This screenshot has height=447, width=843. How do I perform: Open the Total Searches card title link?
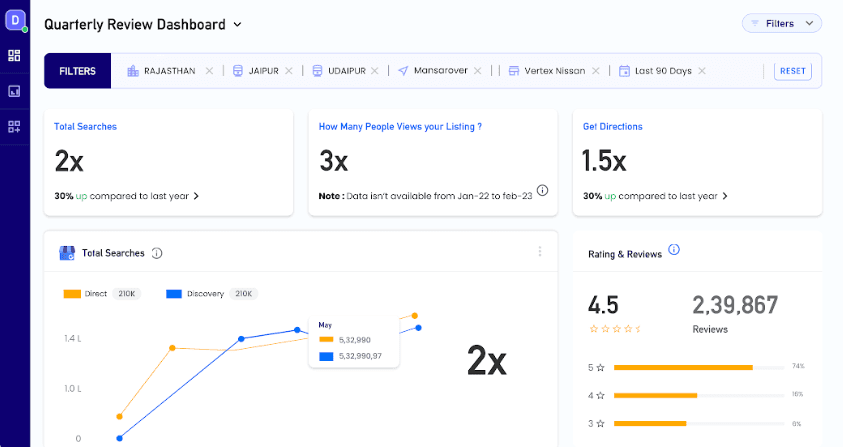click(85, 127)
